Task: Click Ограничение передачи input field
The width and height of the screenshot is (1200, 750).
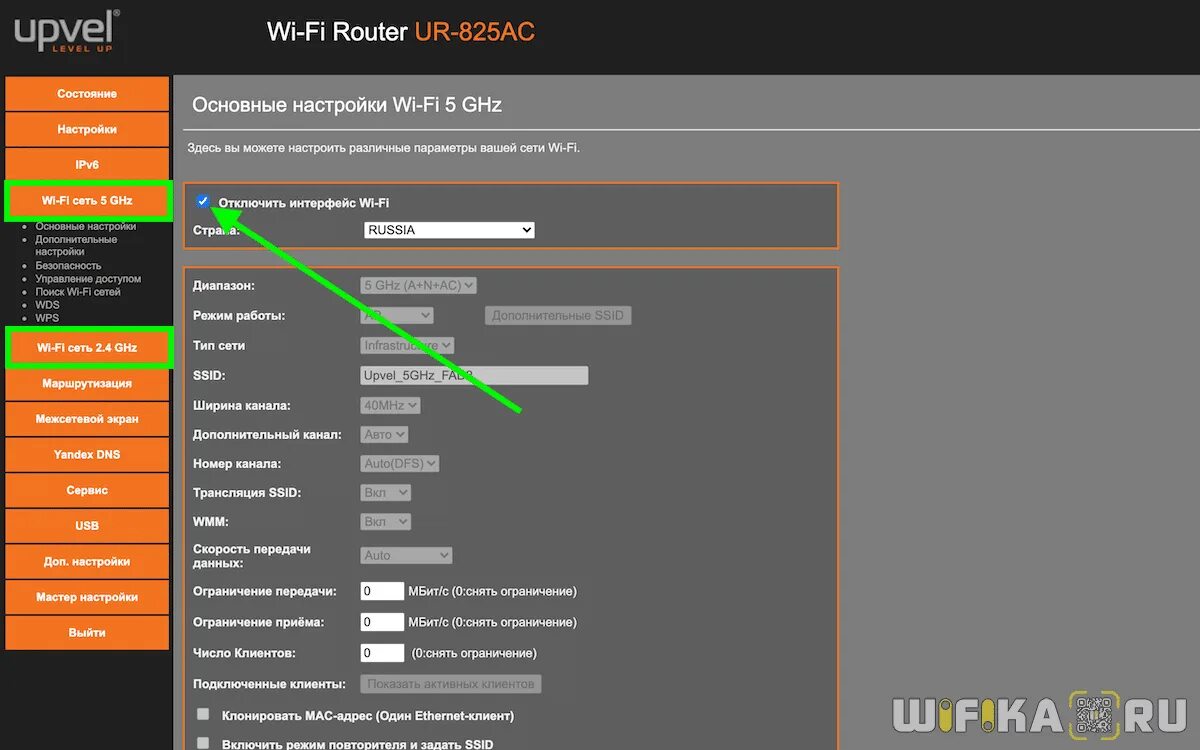Action: pyautogui.click(x=382, y=591)
